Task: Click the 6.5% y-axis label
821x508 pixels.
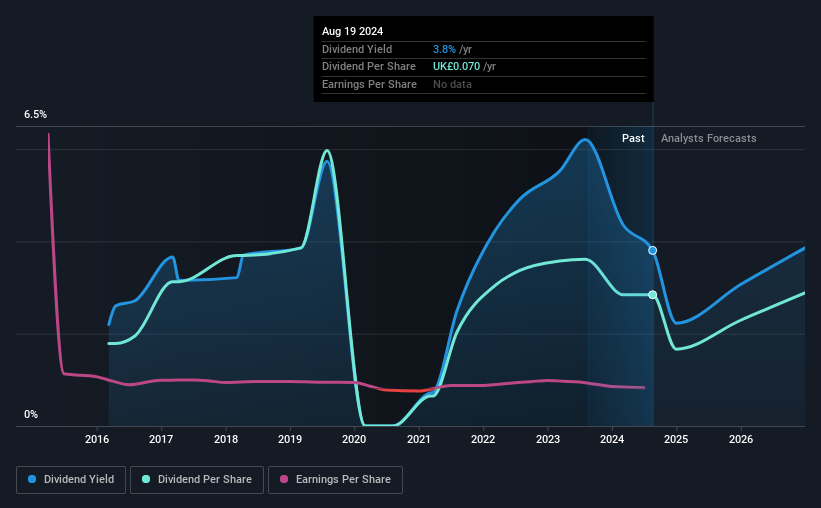Action: [x=35, y=114]
